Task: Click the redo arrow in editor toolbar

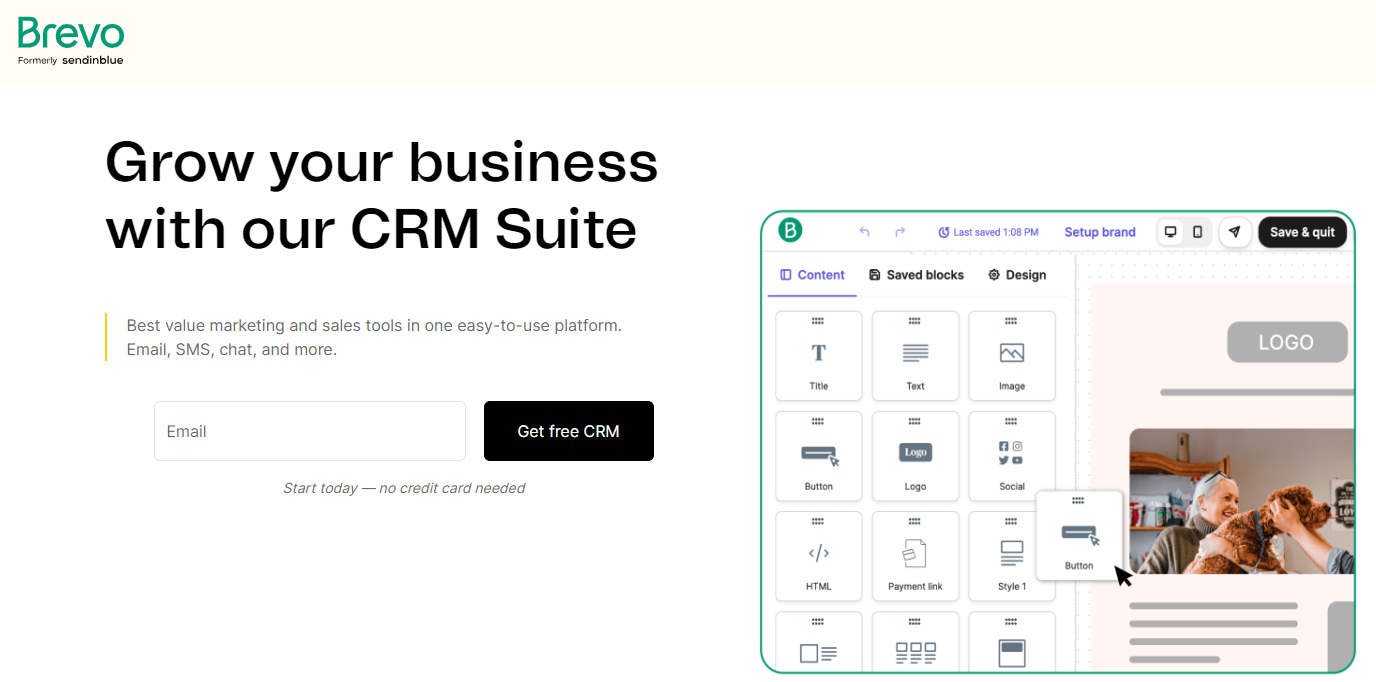Action: coord(900,232)
